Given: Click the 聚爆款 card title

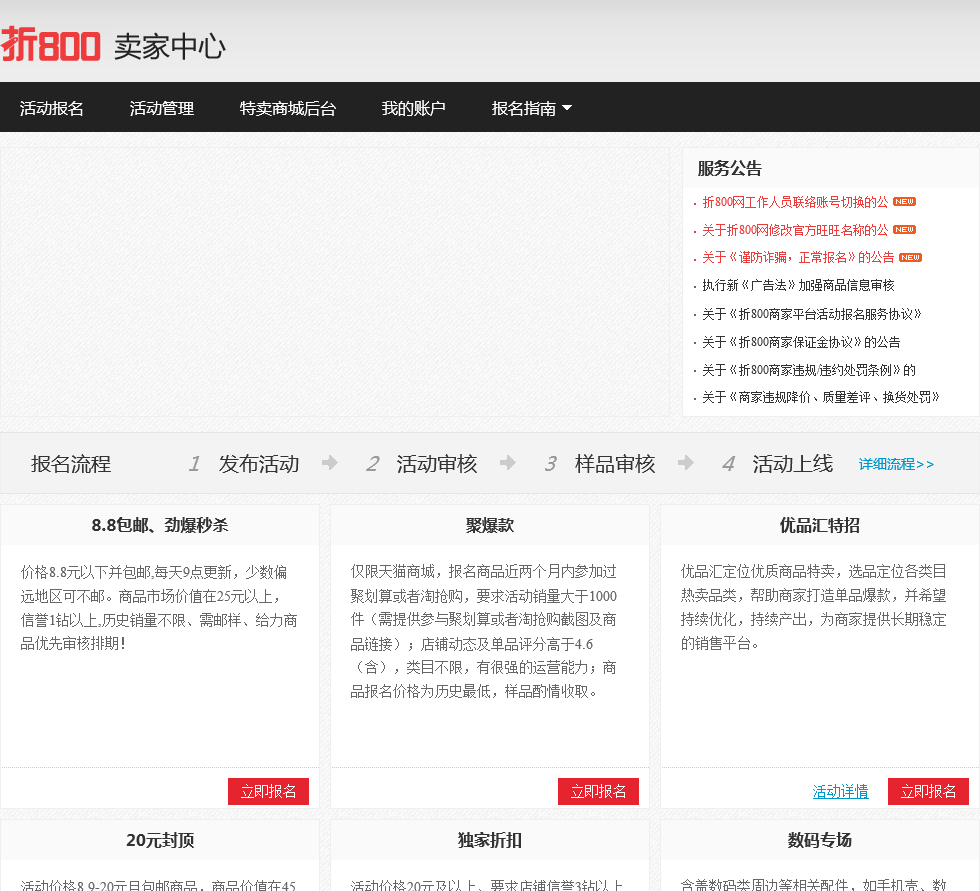Looking at the screenshot, I should click(490, 525).
